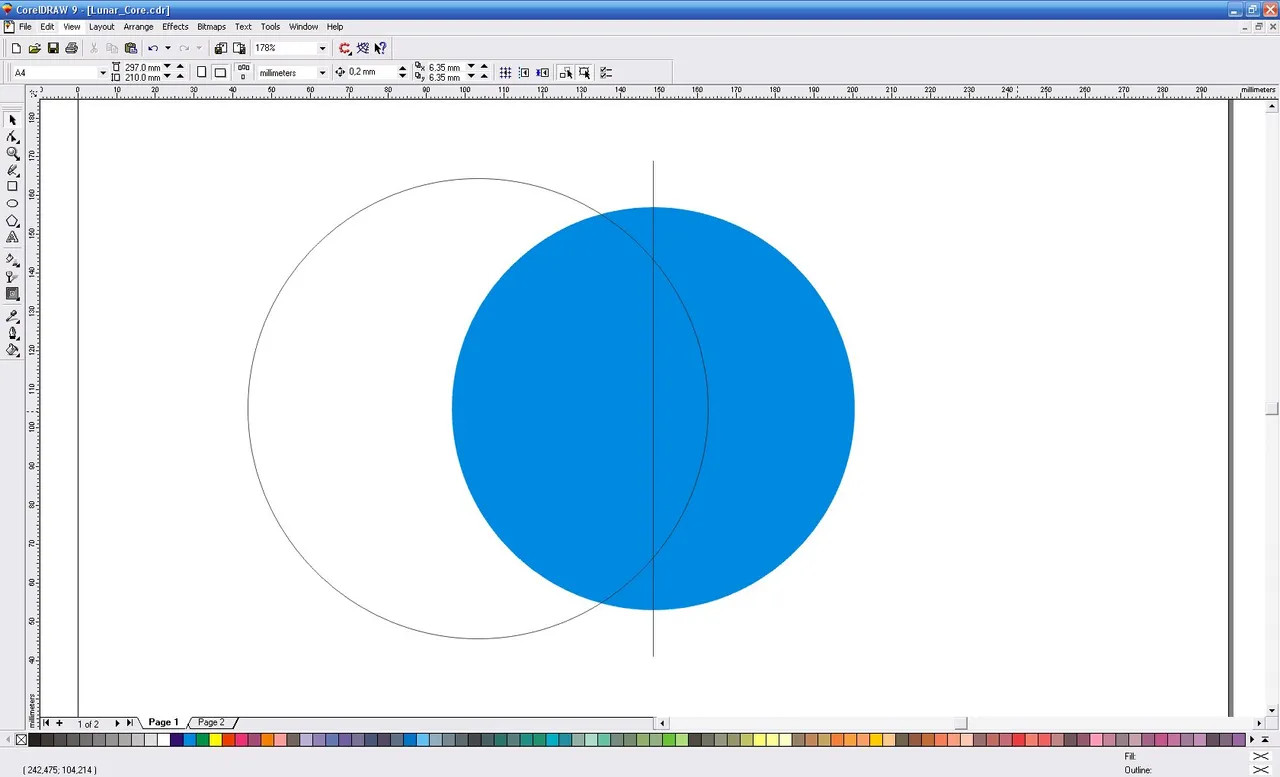This screenshot has height=777, width=1280.
Task: Select the Rectangle tool
Action: (x=12, y=186)
